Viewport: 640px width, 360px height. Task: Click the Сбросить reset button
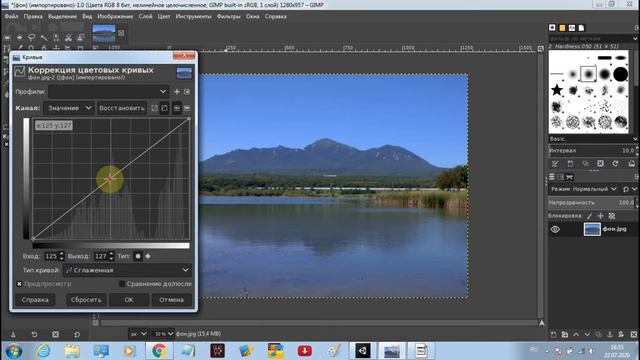coord(86,300)
